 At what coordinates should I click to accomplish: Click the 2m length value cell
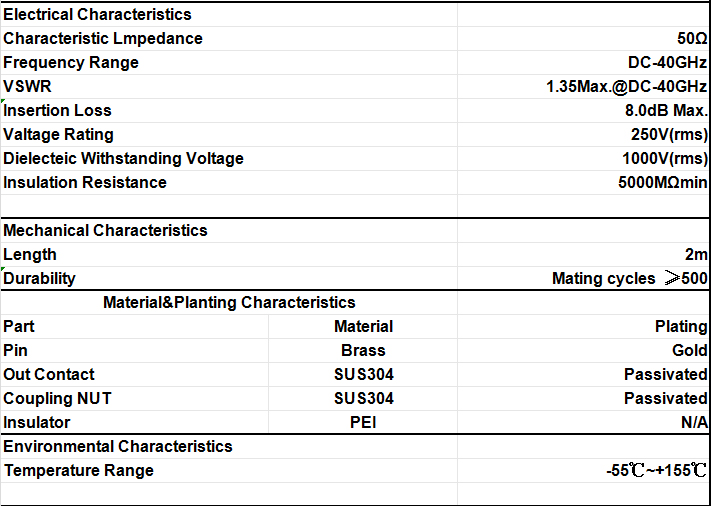pyautogui.click(x=583, y=254)
